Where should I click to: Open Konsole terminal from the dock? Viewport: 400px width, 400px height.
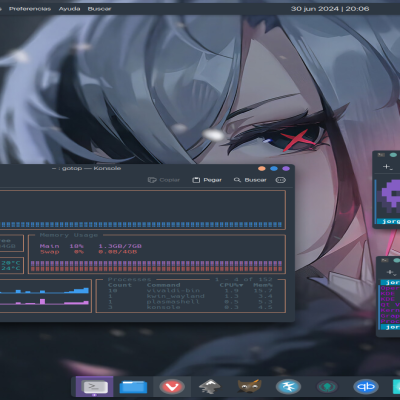point(95,387)
